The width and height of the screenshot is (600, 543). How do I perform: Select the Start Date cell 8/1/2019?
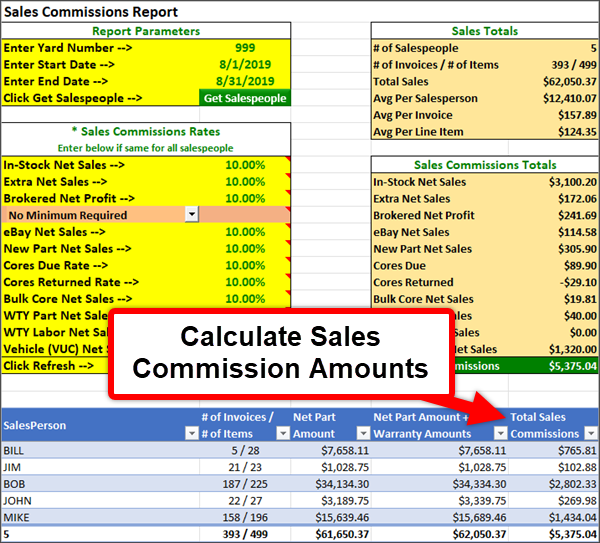(245, 65)
